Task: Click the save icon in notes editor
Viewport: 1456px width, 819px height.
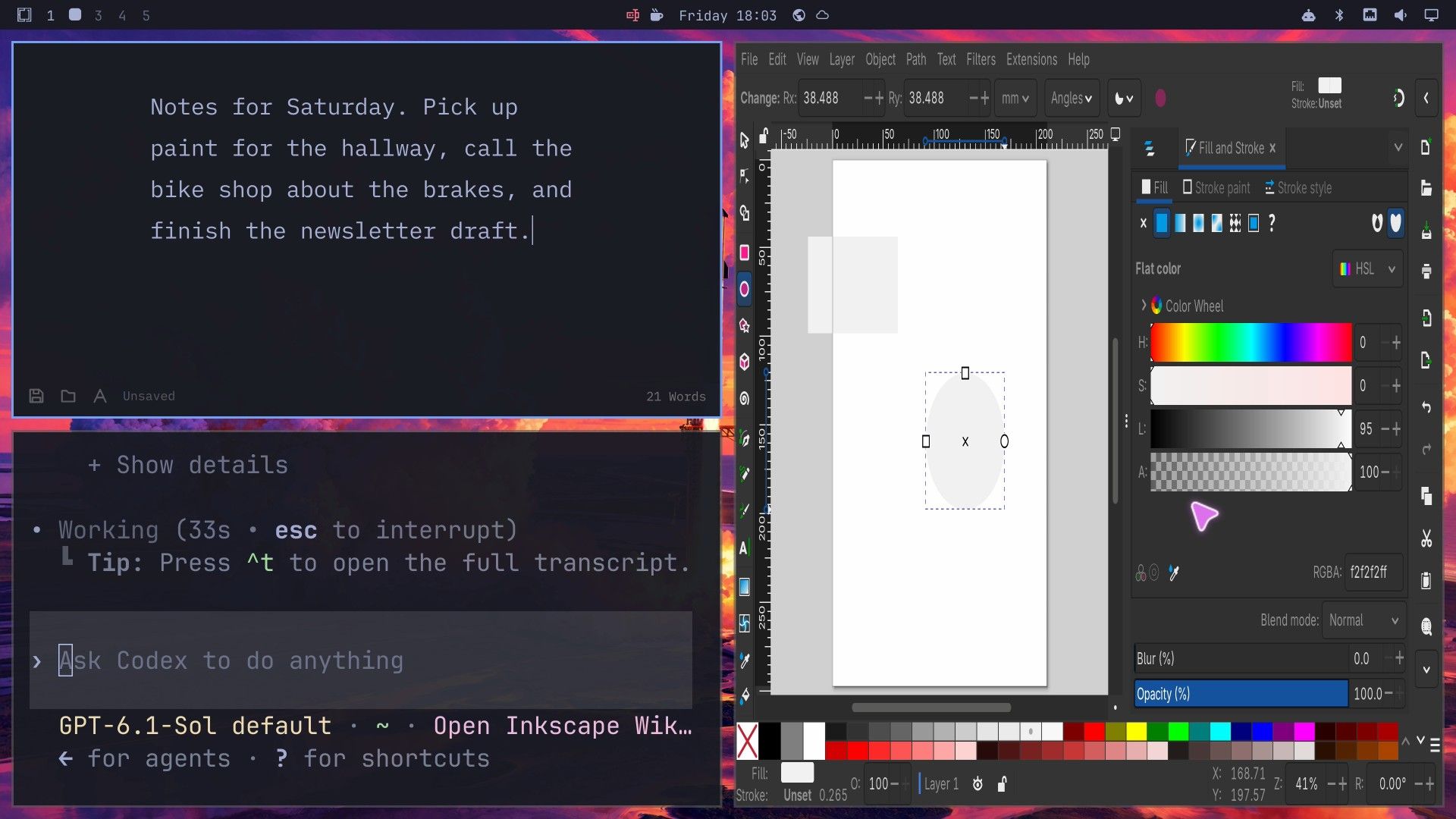Action: (36, 396)
